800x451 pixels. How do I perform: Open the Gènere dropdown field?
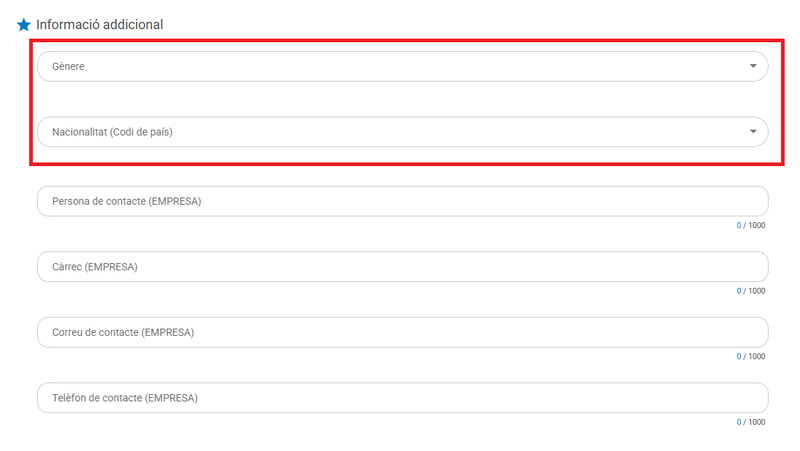tap(400, 66)
